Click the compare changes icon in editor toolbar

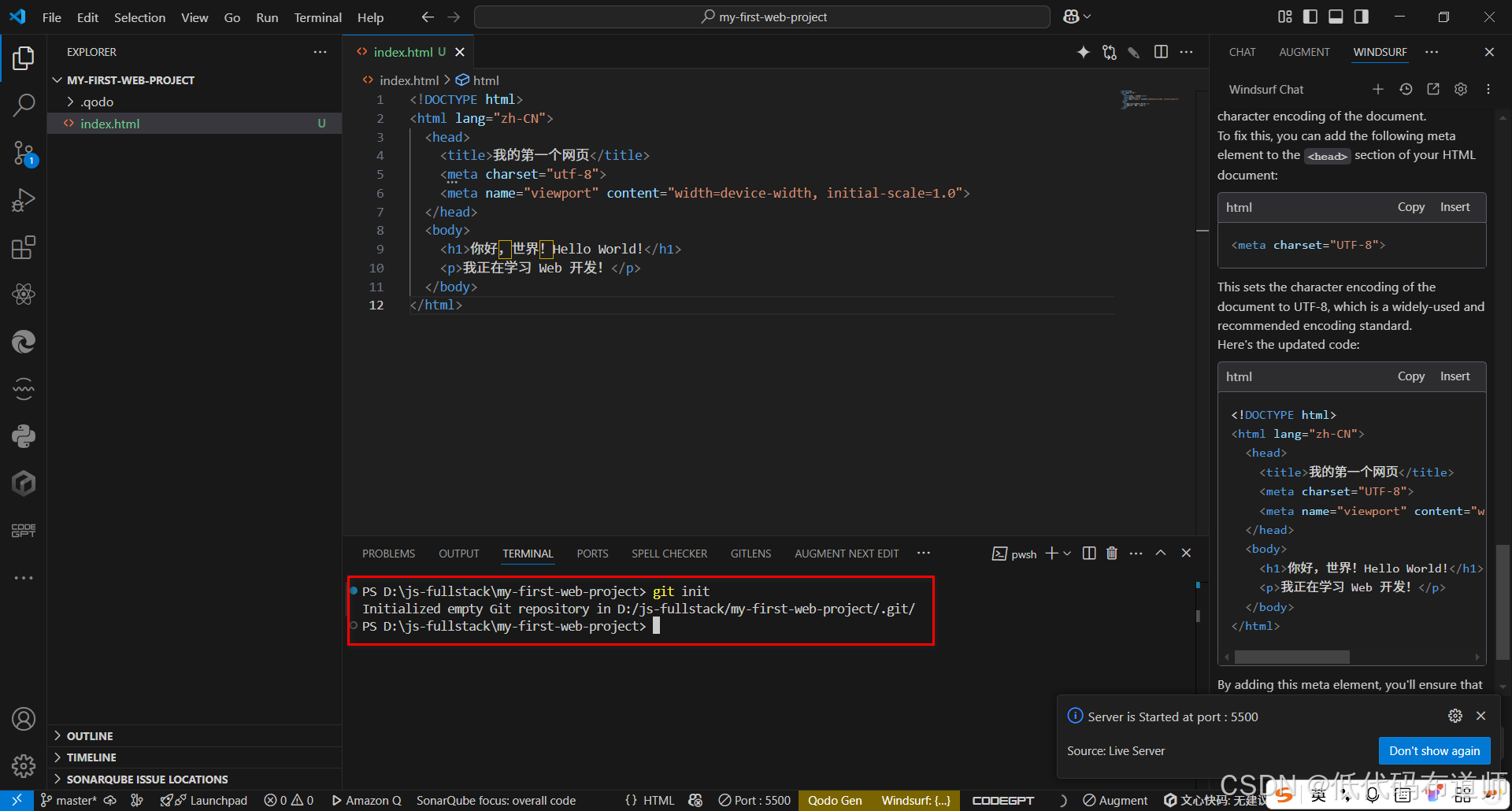(x=1110, y=52)
